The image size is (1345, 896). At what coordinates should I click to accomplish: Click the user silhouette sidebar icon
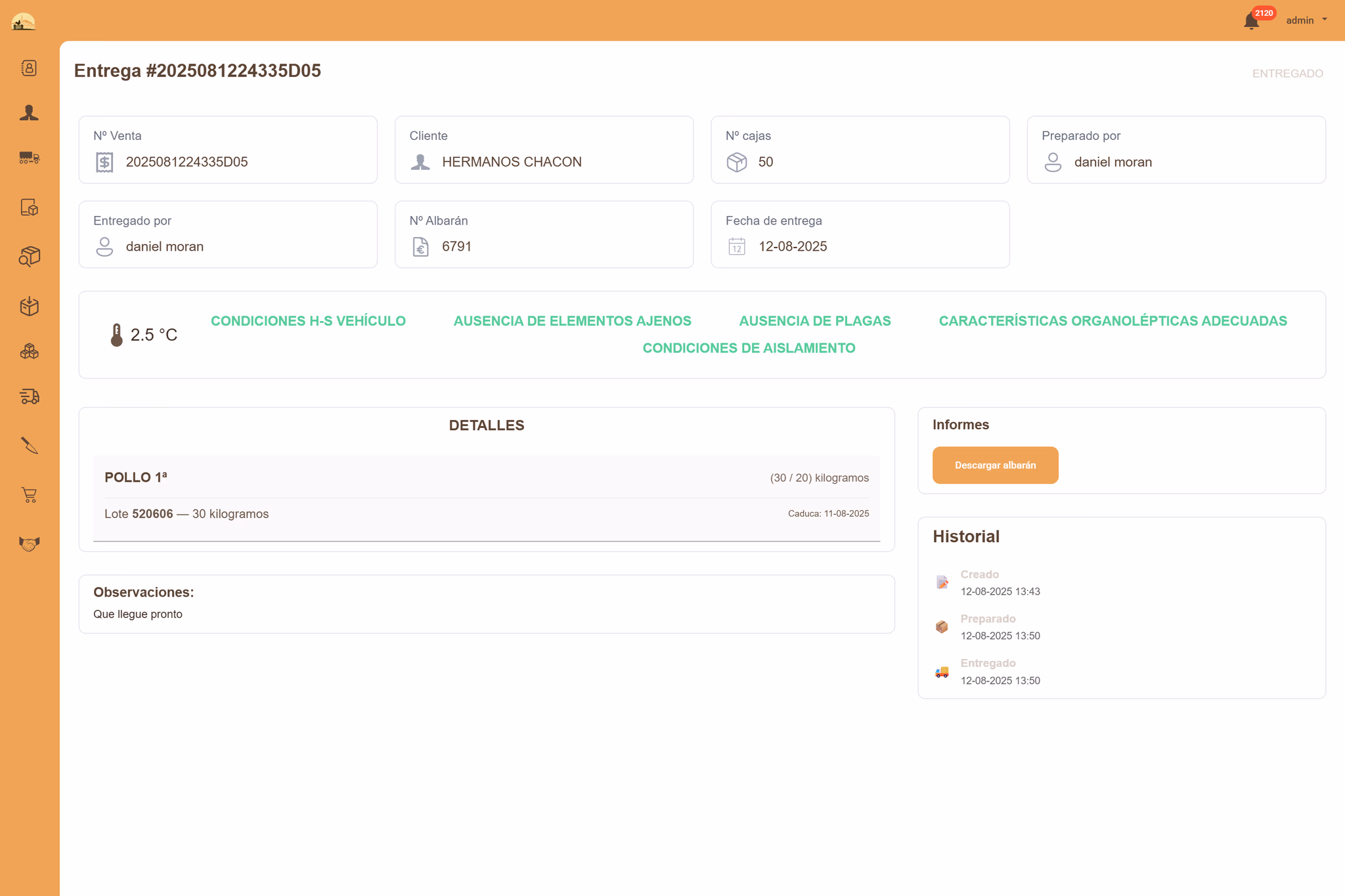point(29,113)
